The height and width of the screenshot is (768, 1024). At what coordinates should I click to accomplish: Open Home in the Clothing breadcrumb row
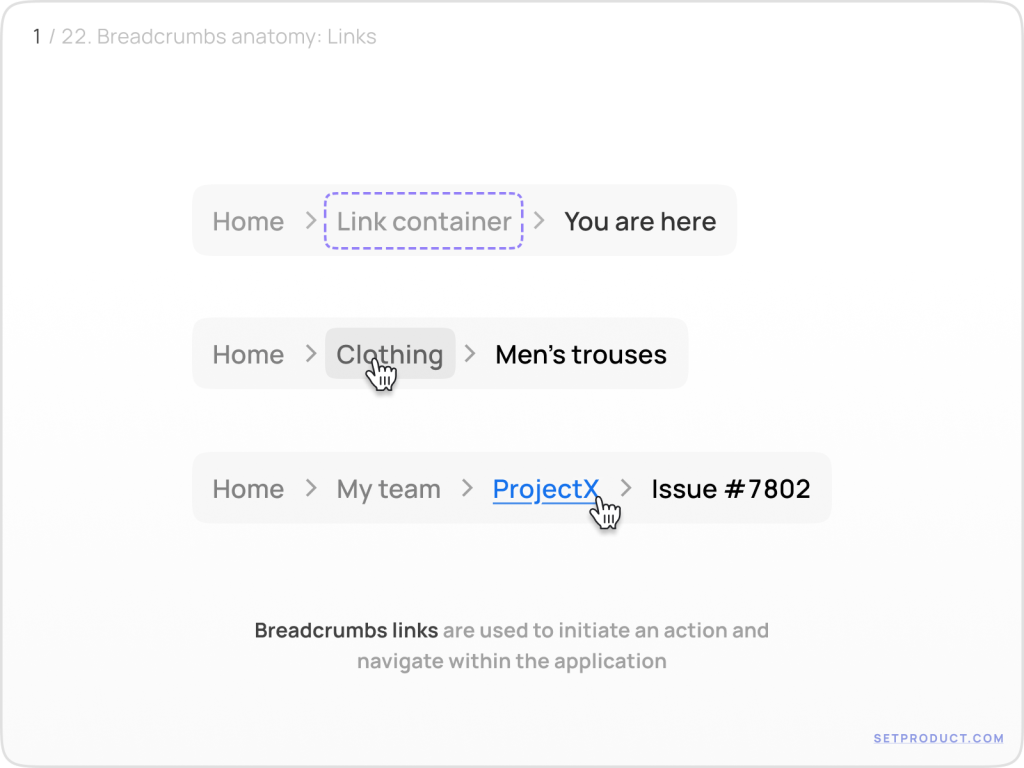click(248, 354)
